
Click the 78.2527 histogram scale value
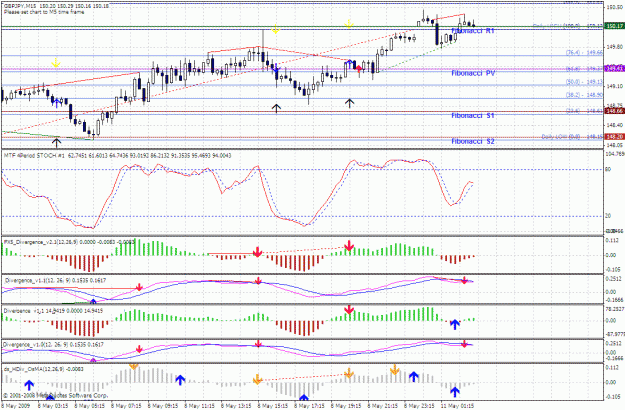(x=615, y=309)
